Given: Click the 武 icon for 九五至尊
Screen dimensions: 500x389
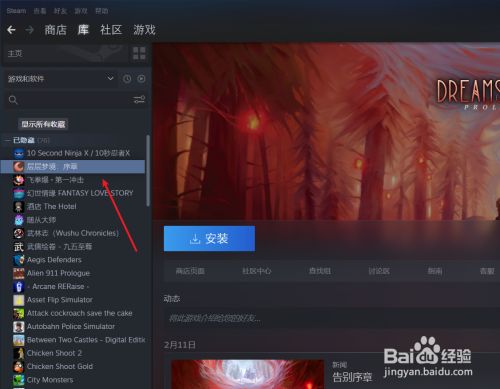Looking at the screenshot, I should click(x=19, y=247).
